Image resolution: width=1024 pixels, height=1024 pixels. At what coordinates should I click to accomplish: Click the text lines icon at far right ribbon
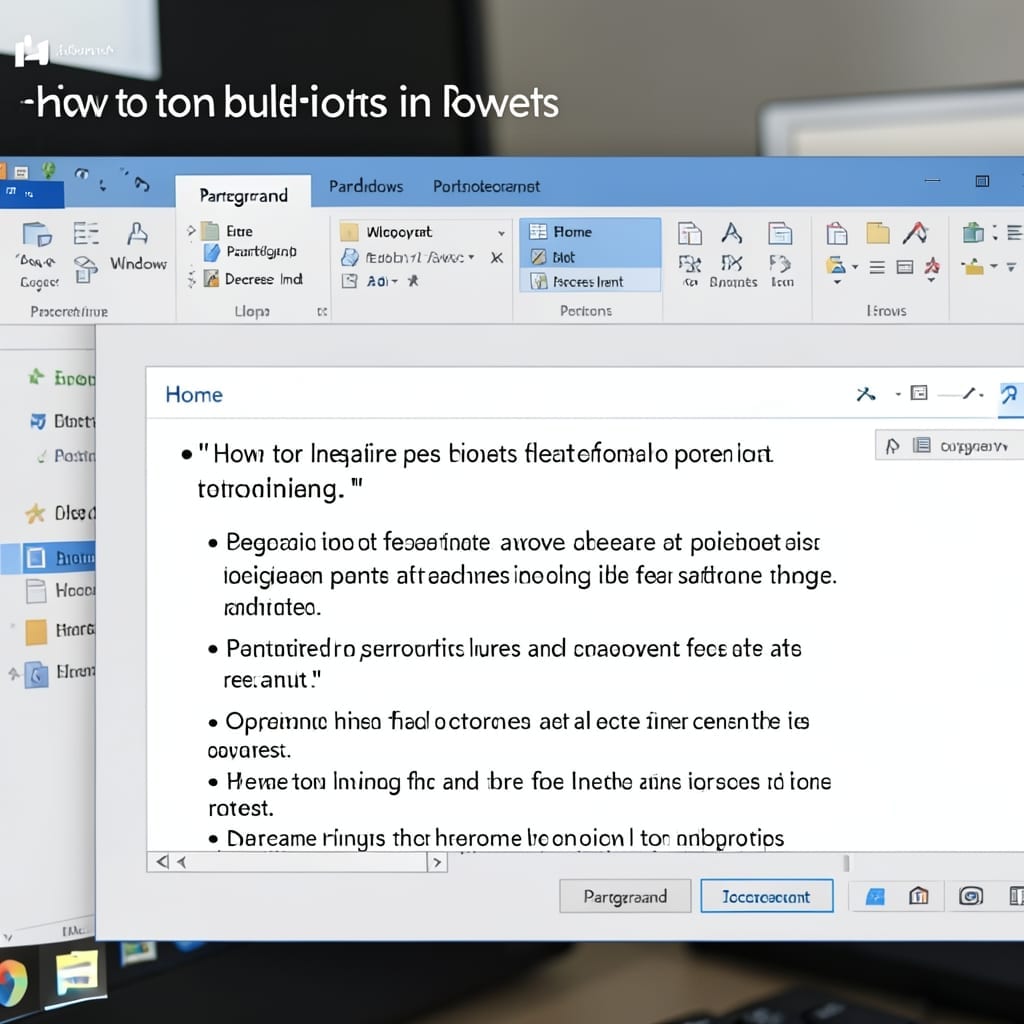click(1014, 232)
